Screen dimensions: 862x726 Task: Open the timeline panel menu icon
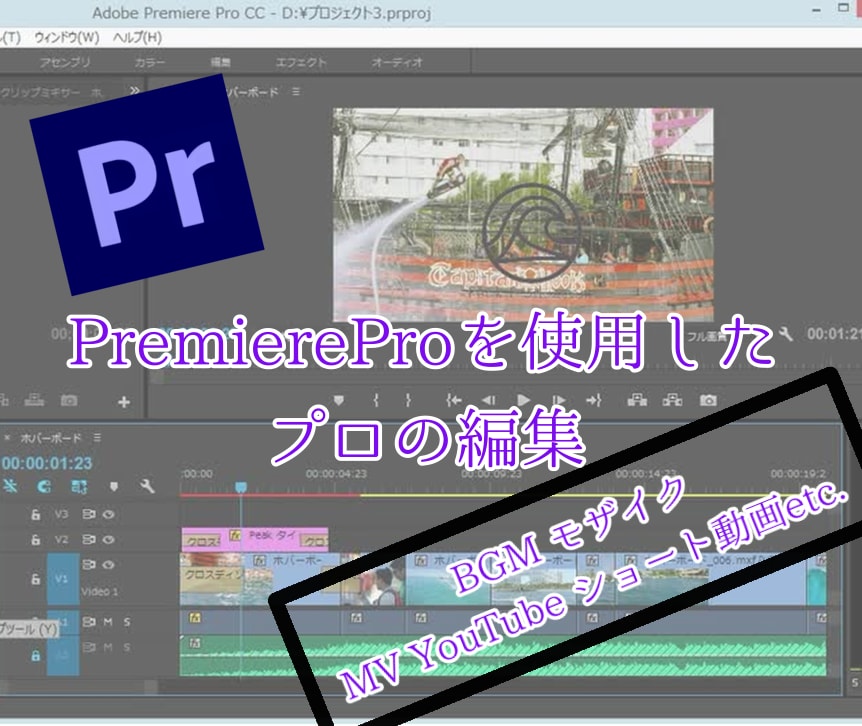(97, 438)
